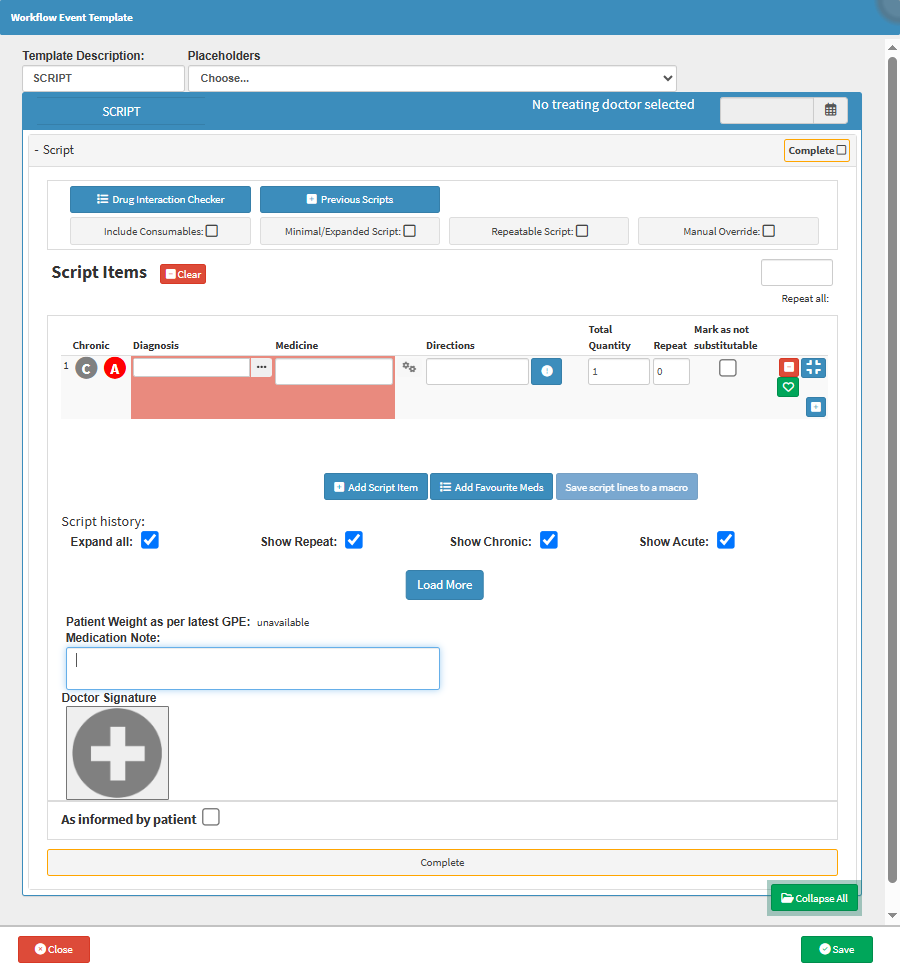900x972 pixels.
Task: Click Collapse All button
Action: point(814,898)
